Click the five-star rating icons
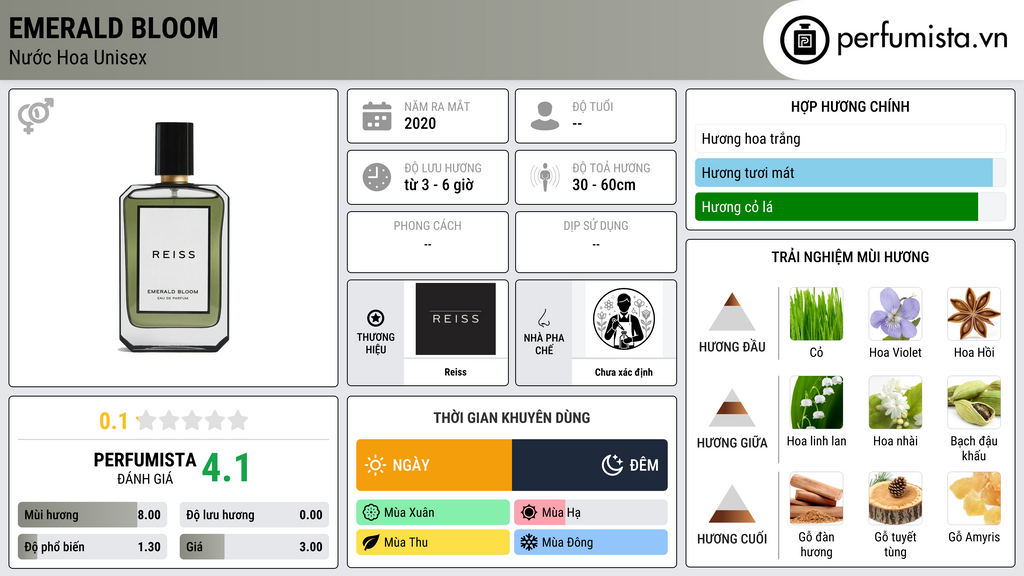 pos(193,420)
